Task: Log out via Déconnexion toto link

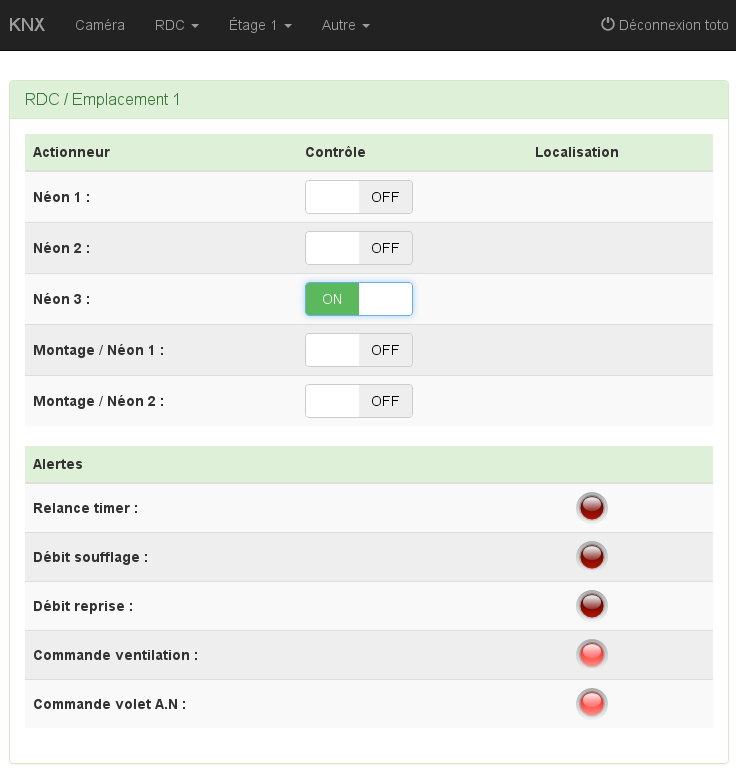Action: [x=673, y=25]
